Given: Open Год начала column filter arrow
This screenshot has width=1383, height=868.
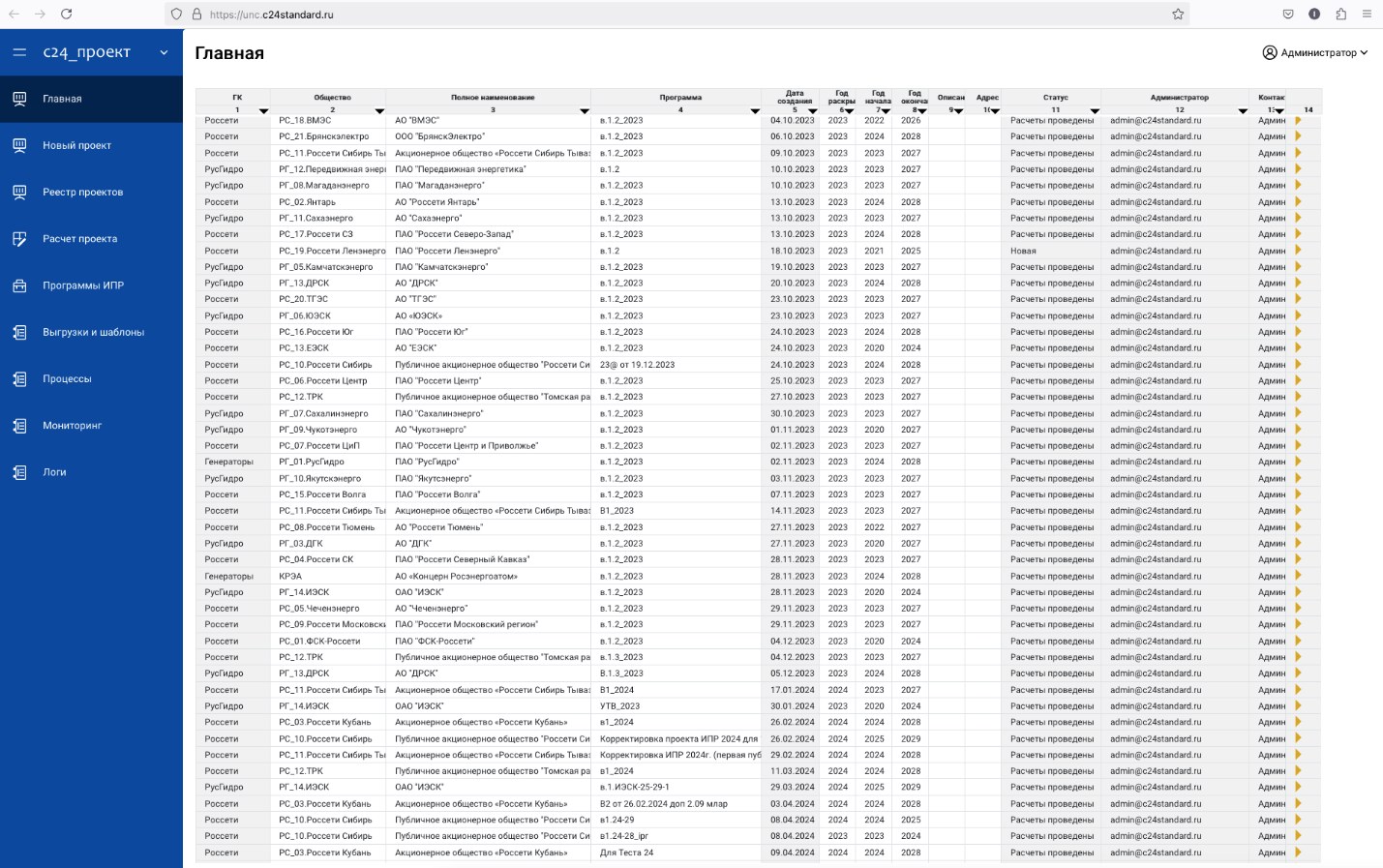Looking at the screenshot, I should (886, 111).
